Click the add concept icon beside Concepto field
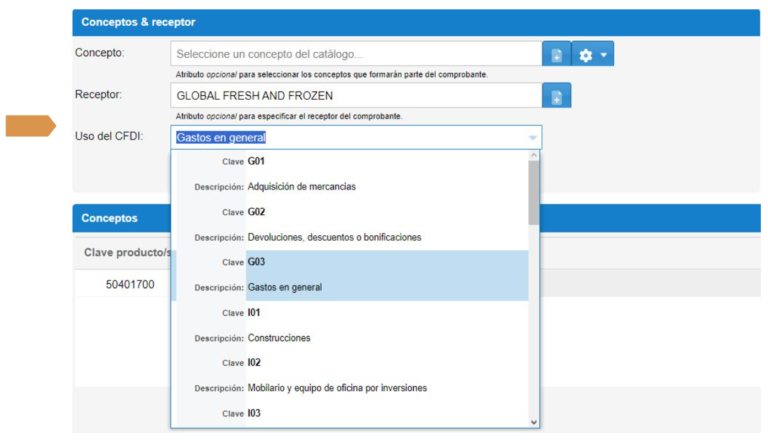Screen dimensions: 768x443 [x=556, y=54]
